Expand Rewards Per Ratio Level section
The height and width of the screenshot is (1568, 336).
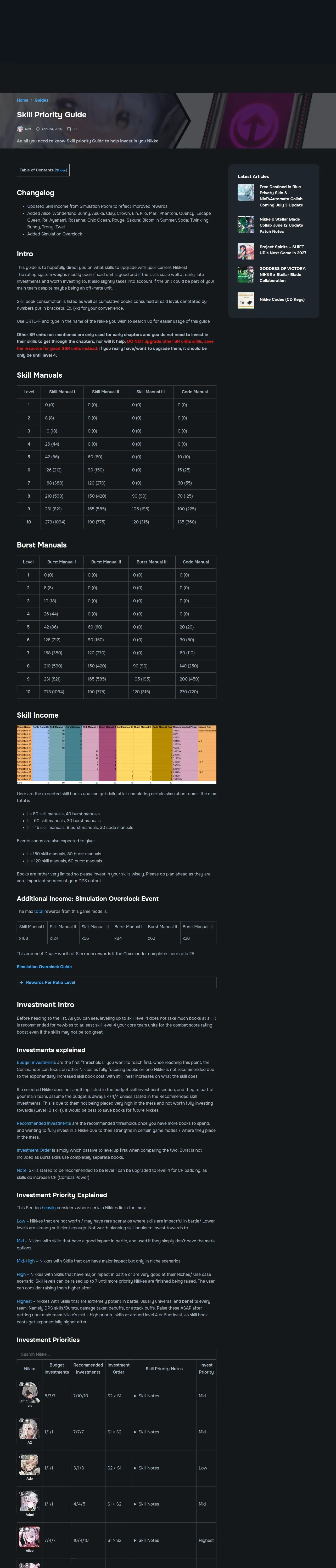(x=116, y=982)
